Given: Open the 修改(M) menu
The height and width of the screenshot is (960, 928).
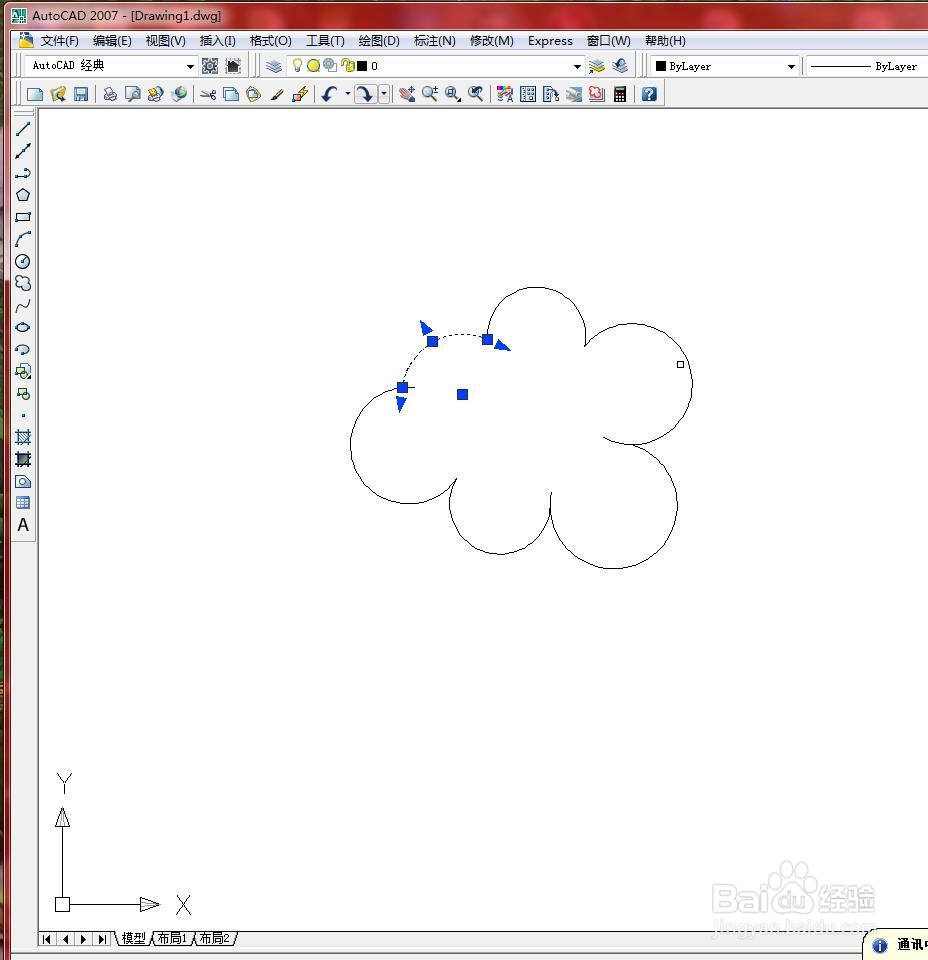Looking at the screenshot, I should (x=492, y=40).
